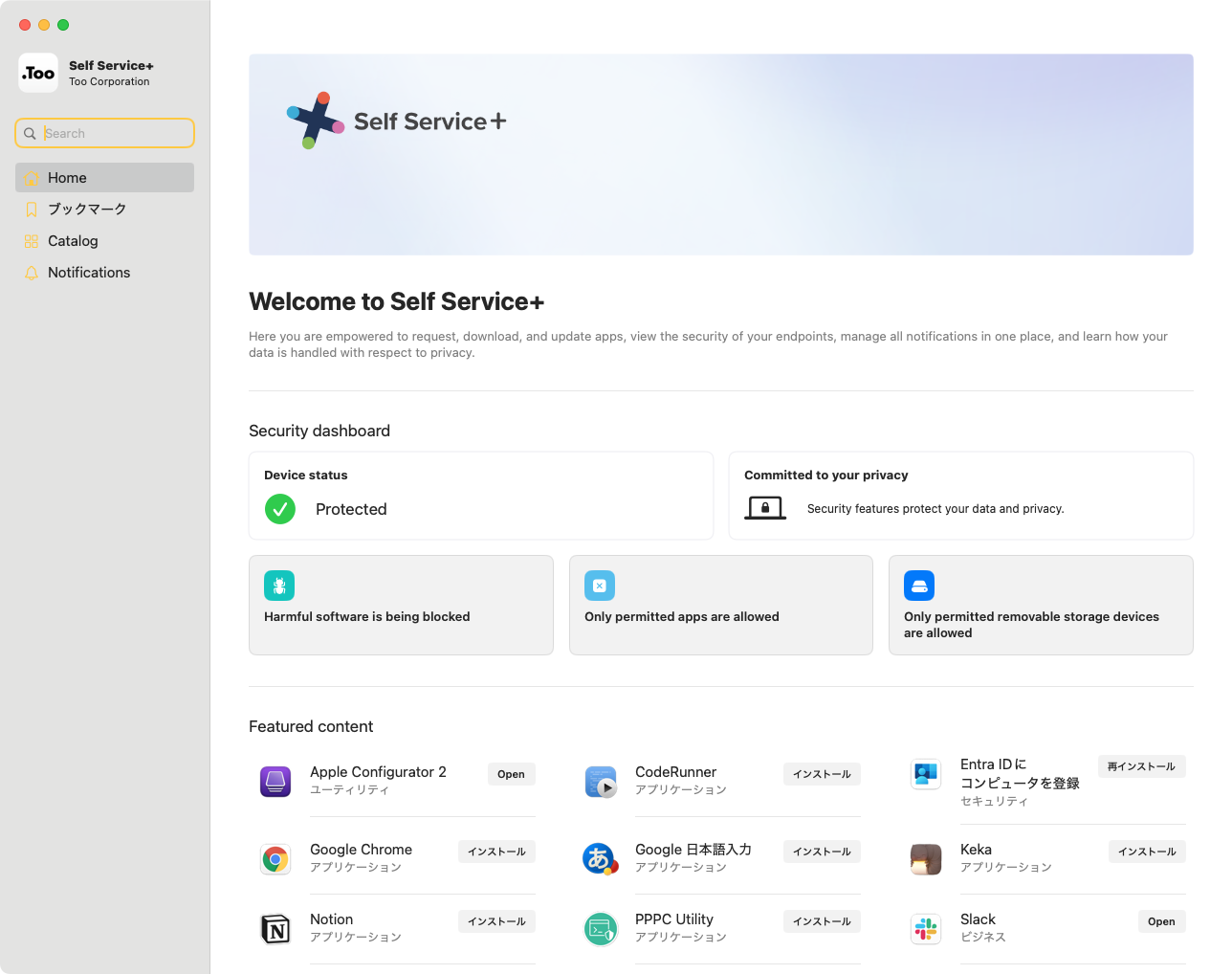Select ブックマーク in the sidebar

click(x=86, y=210)
